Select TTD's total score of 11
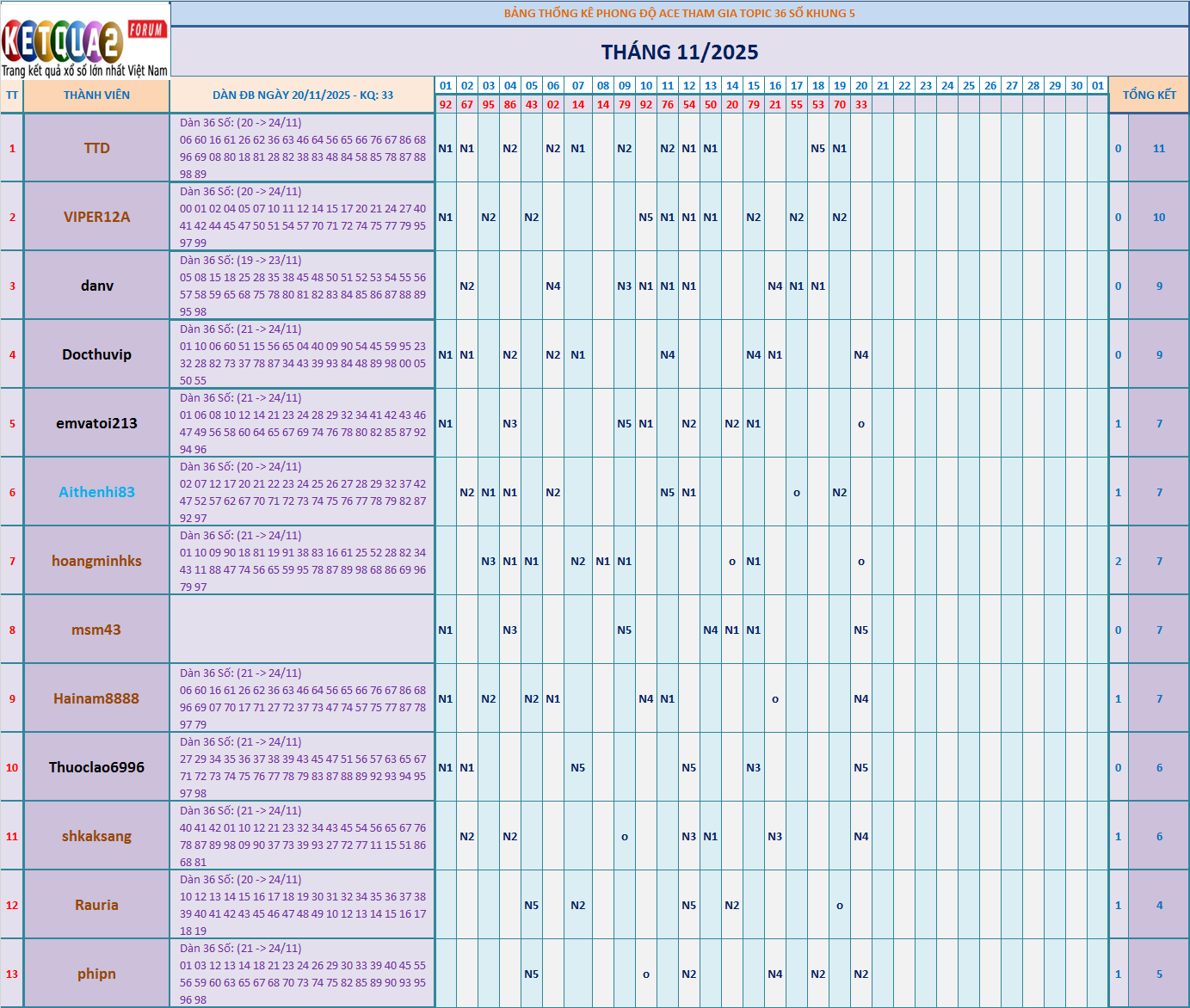Viewport: 1190px width, 1008px height. (x=1158, y=148)
